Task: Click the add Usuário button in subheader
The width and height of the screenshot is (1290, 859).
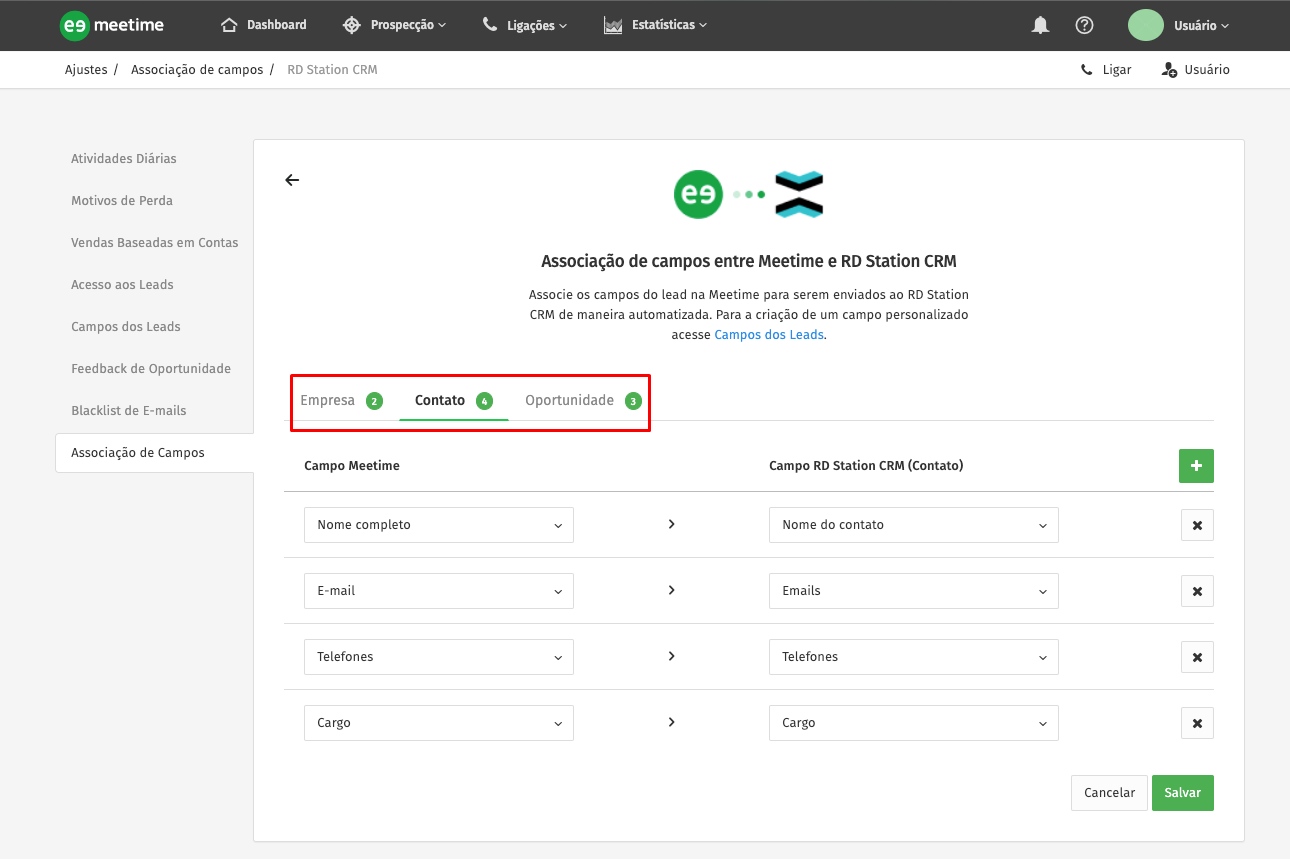Action: tap(1196, 70)
